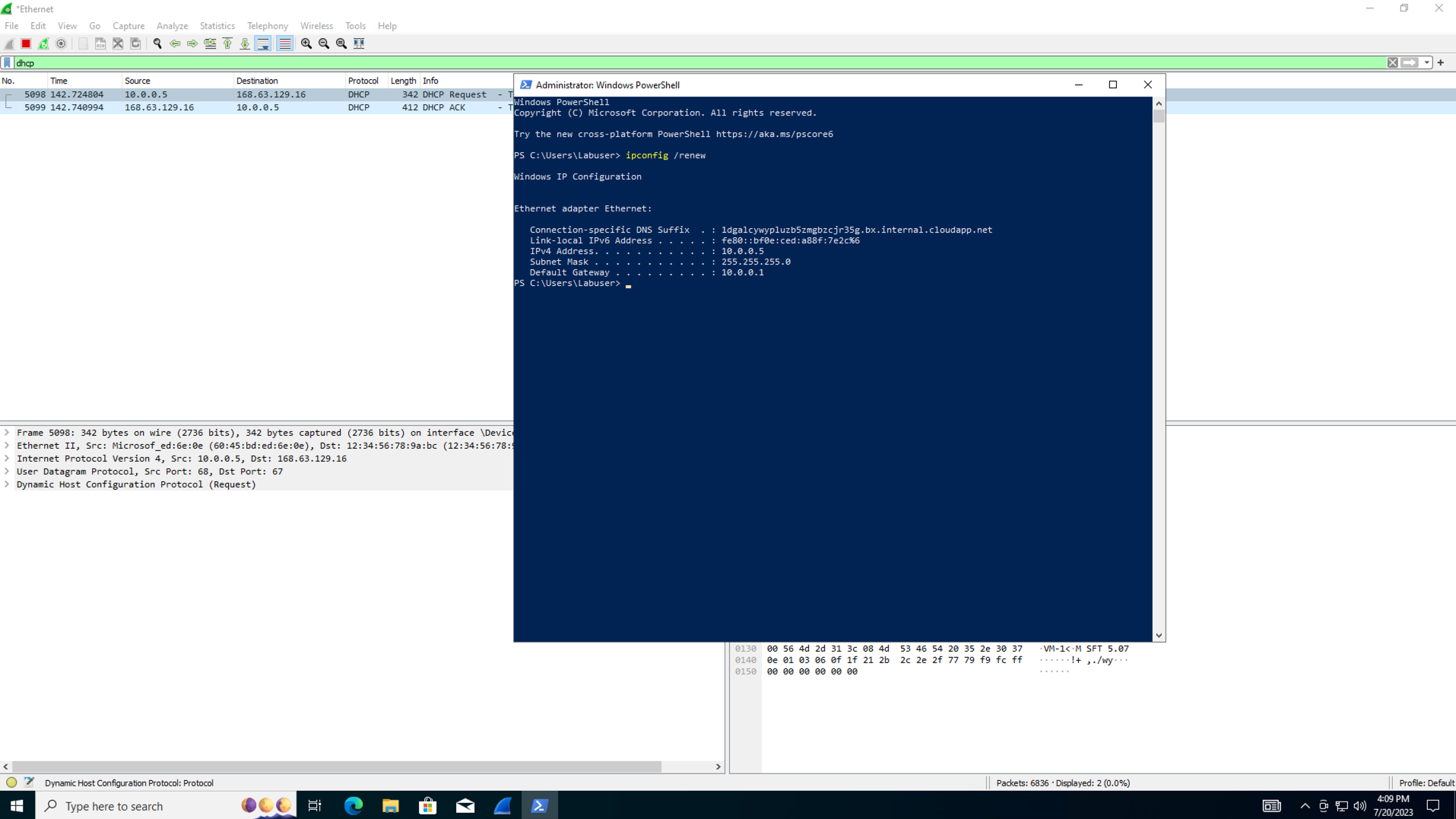1456x819 pixels.
Task: Stop the packet capture
Action: point(25,43)
